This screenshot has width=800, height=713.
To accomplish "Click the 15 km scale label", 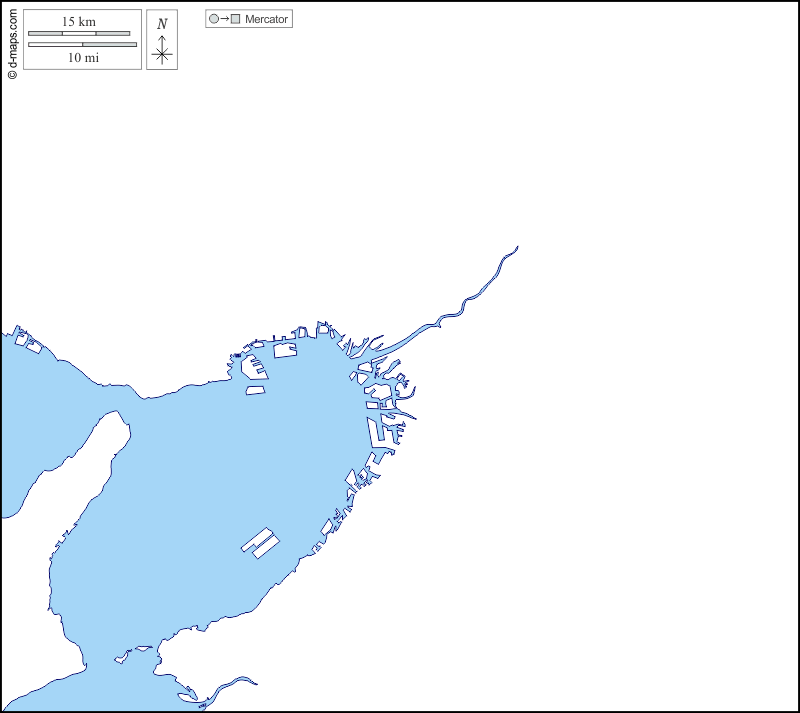I will click(79, 22).
